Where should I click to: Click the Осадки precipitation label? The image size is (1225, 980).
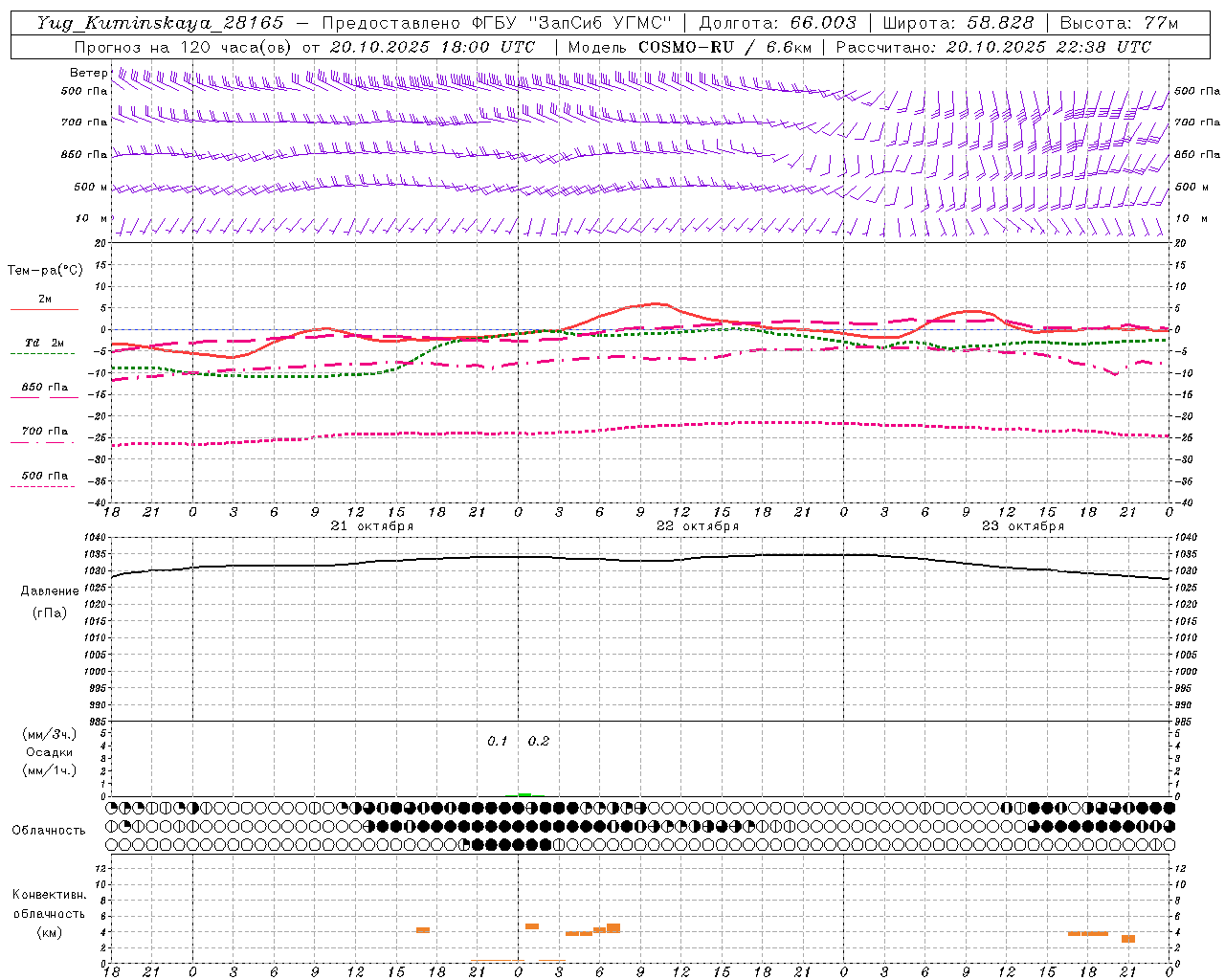point(50,752)
